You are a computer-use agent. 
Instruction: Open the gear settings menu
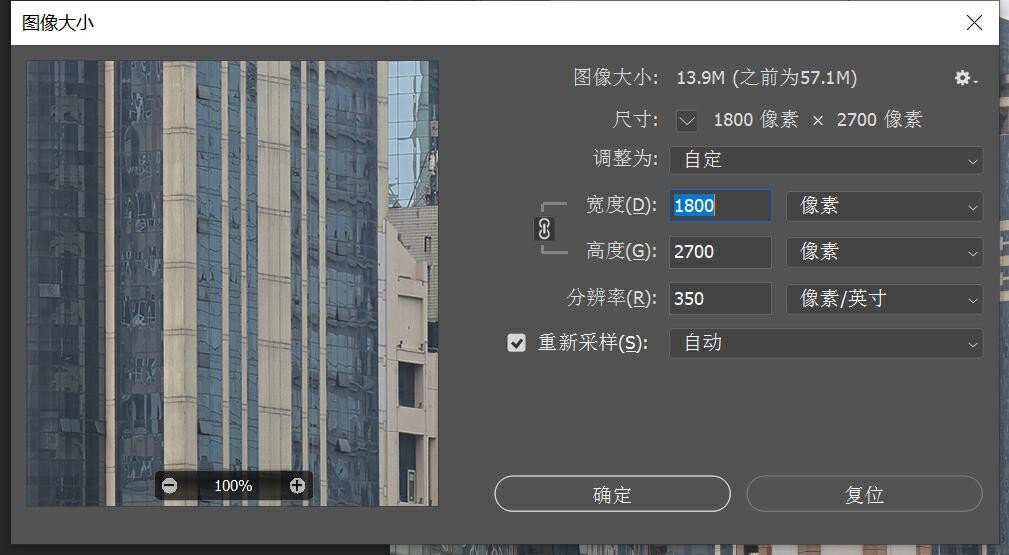pyautogui.click(x=965, y=78)
